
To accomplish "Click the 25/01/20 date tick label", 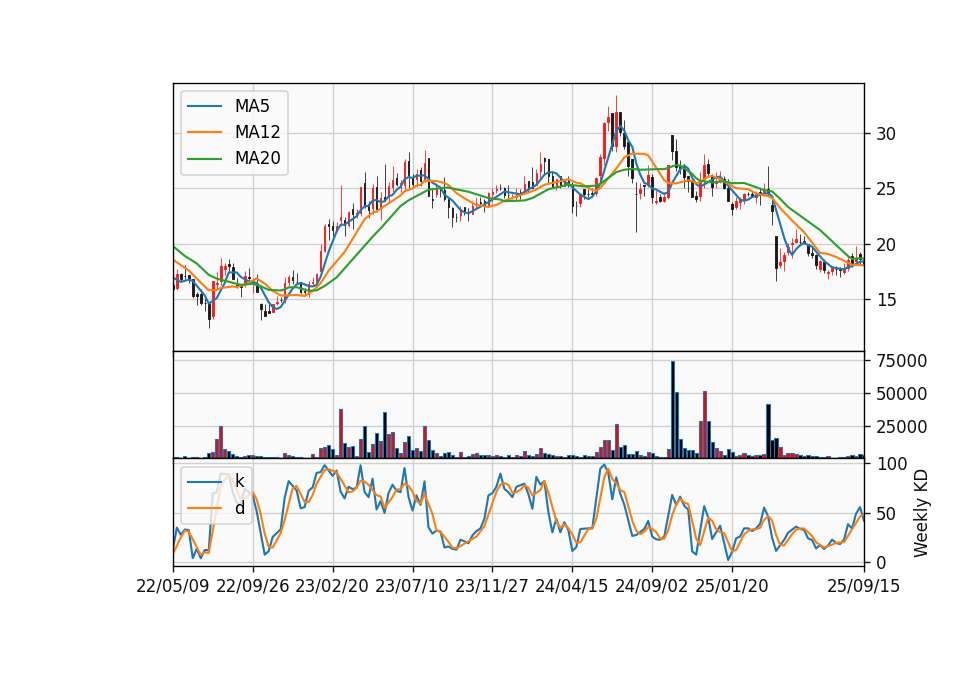I will [732, 586].
